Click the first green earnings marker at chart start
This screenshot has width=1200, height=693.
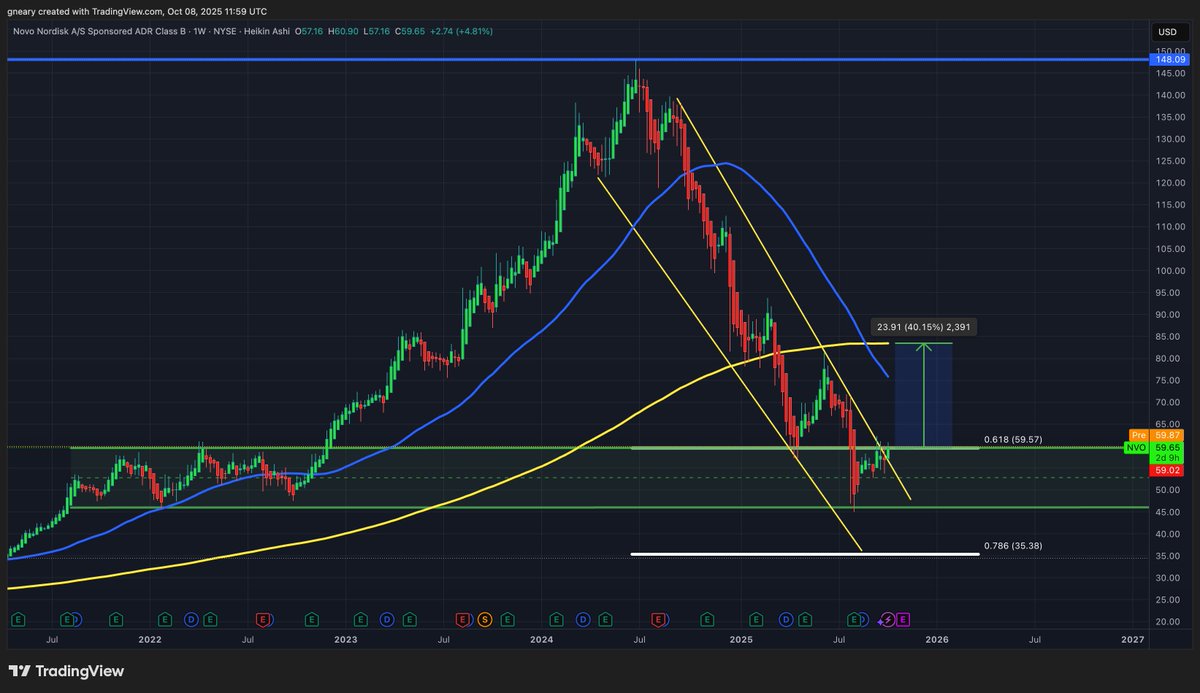click(18, 620)
